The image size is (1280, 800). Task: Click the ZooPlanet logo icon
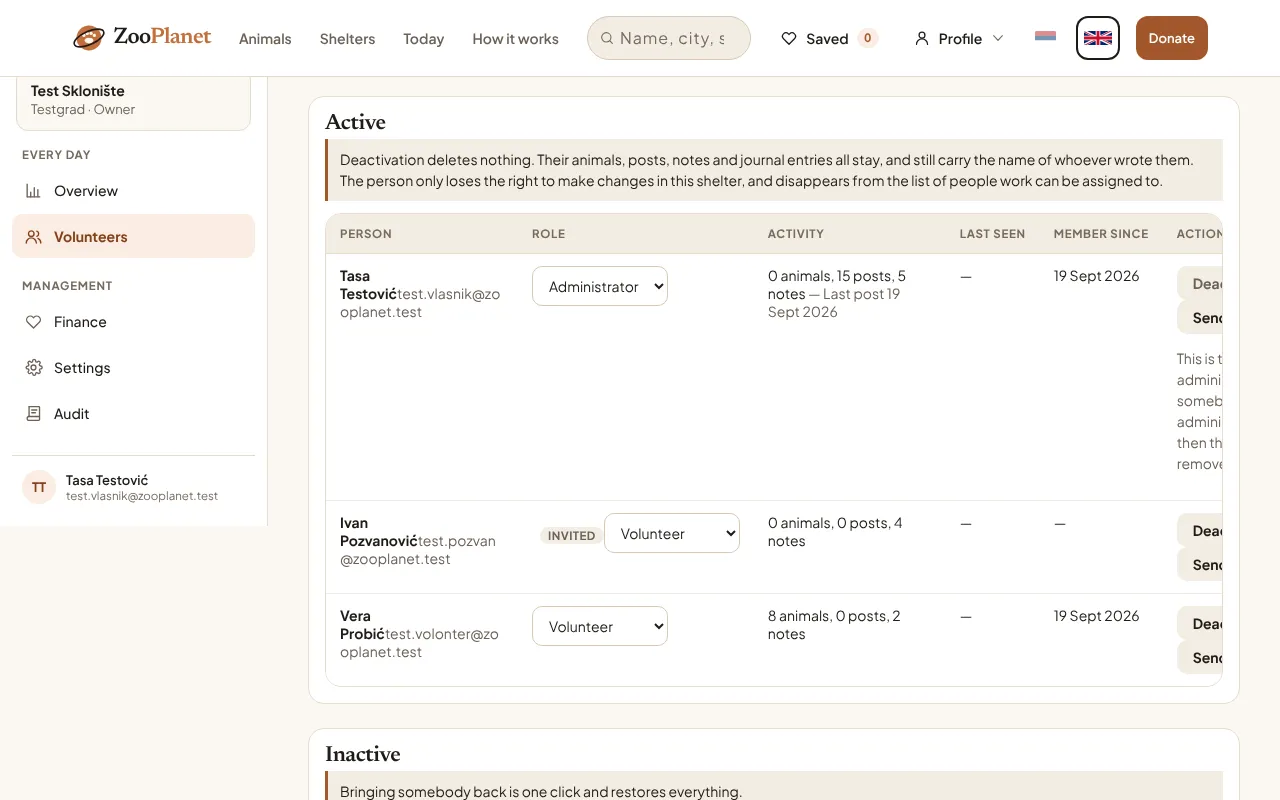(89, 38)
